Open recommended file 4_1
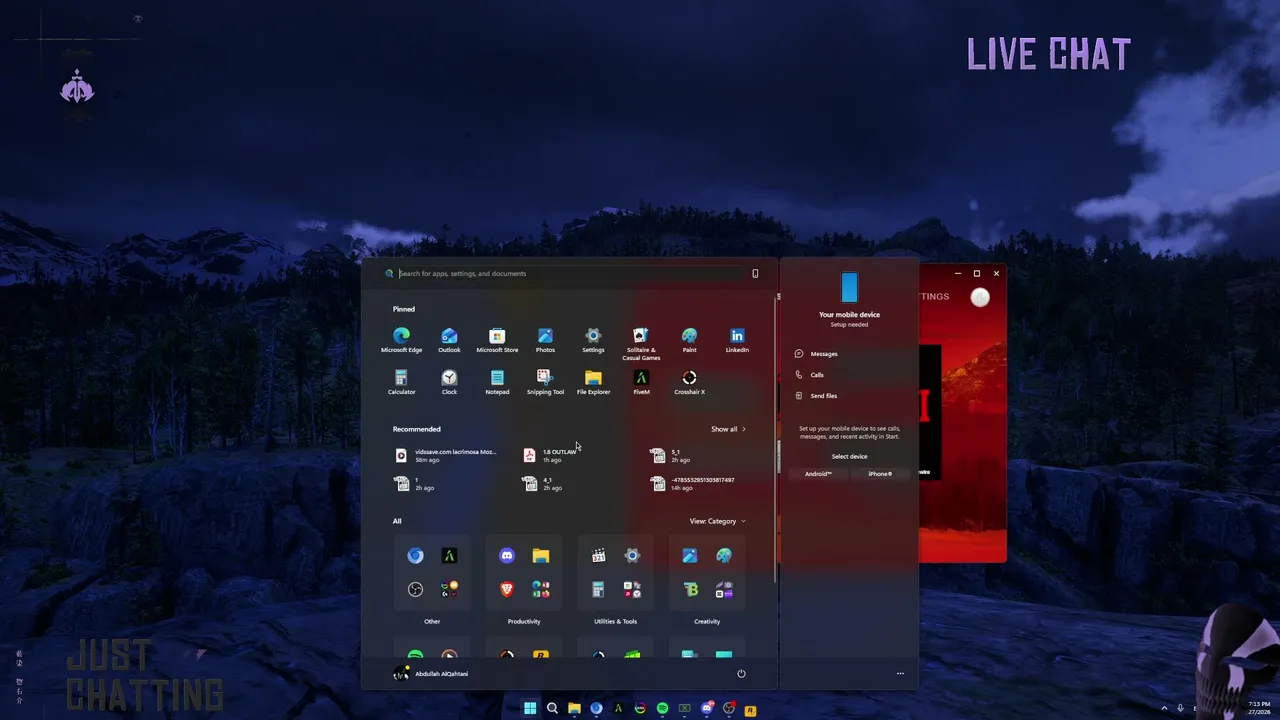 (543, 483)
